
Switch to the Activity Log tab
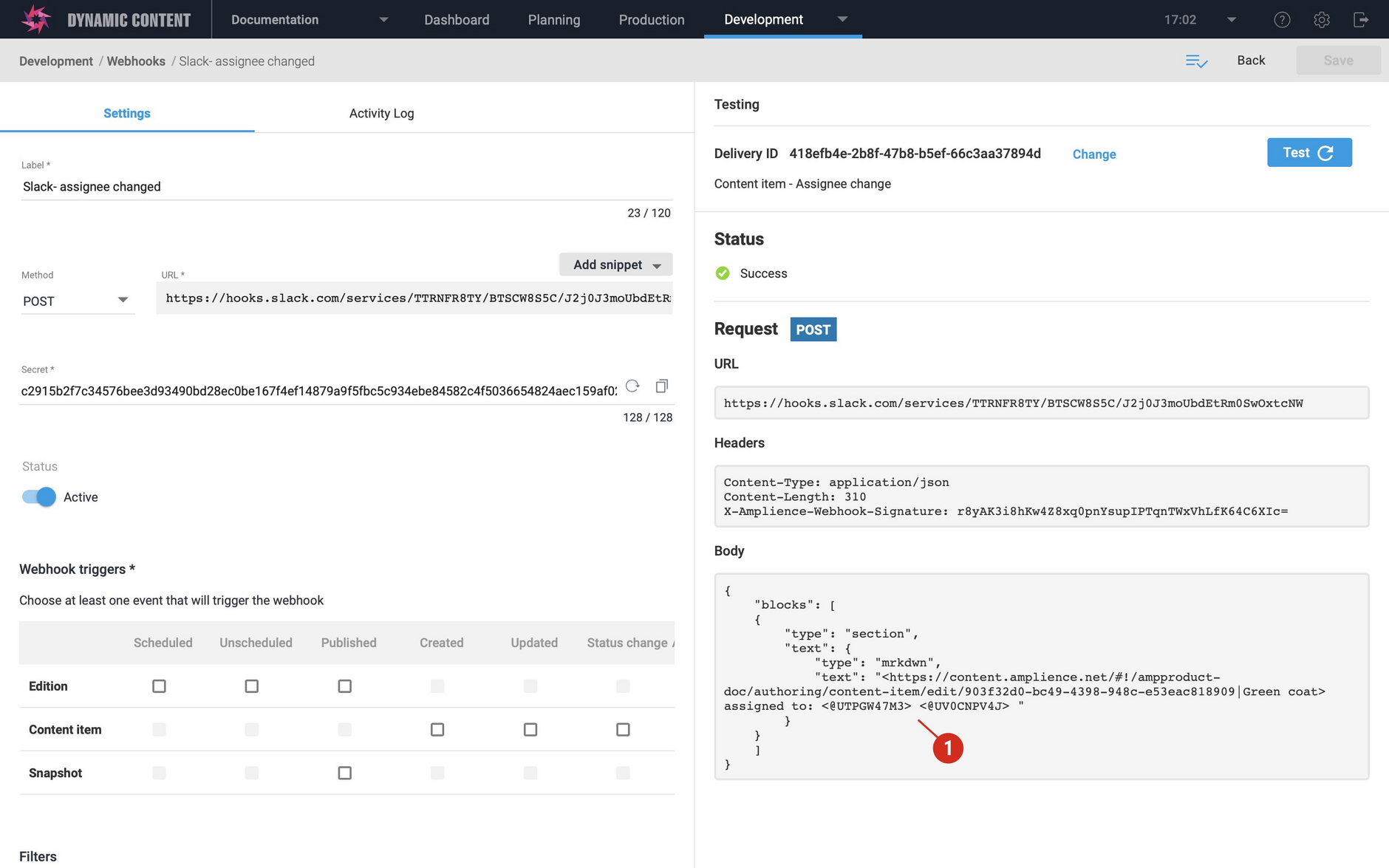point(381,113)
